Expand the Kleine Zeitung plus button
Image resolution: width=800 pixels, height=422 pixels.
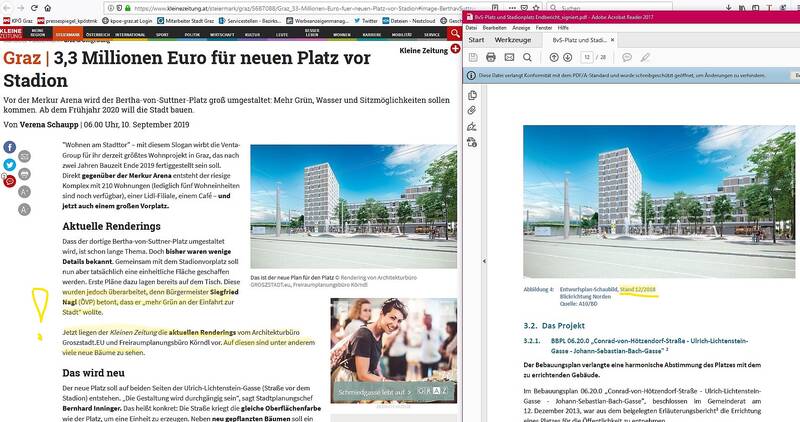pyautogui.click(x=455, y=48)
